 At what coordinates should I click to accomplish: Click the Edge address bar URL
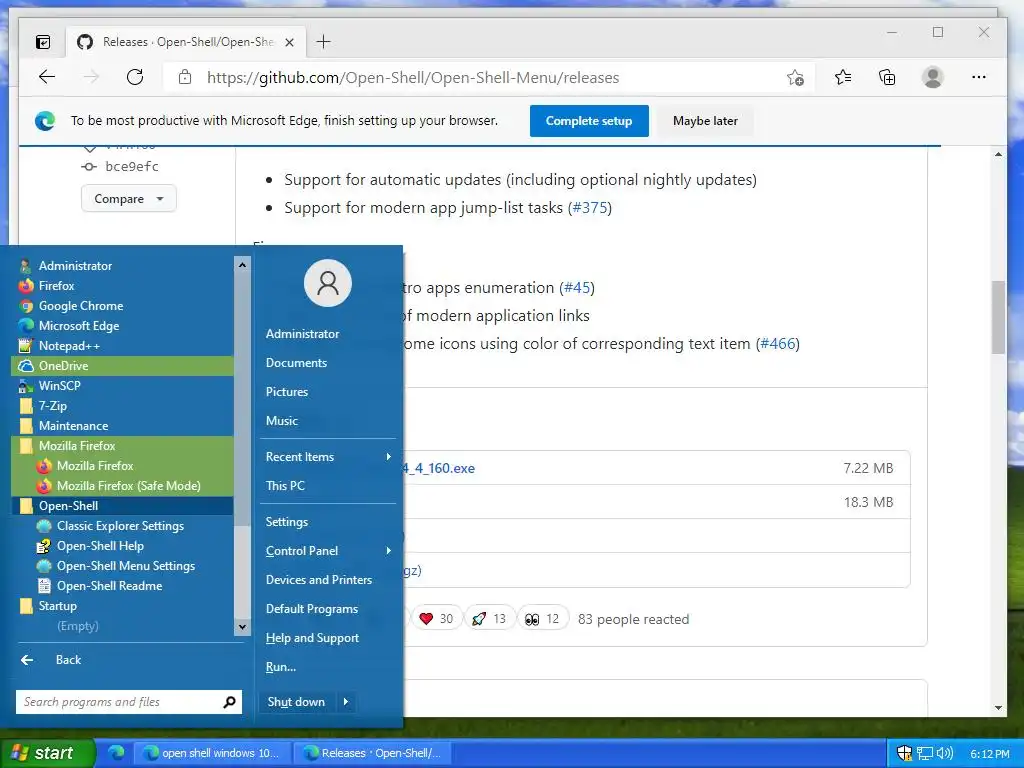pyautogui.click(x=413, y=78)
